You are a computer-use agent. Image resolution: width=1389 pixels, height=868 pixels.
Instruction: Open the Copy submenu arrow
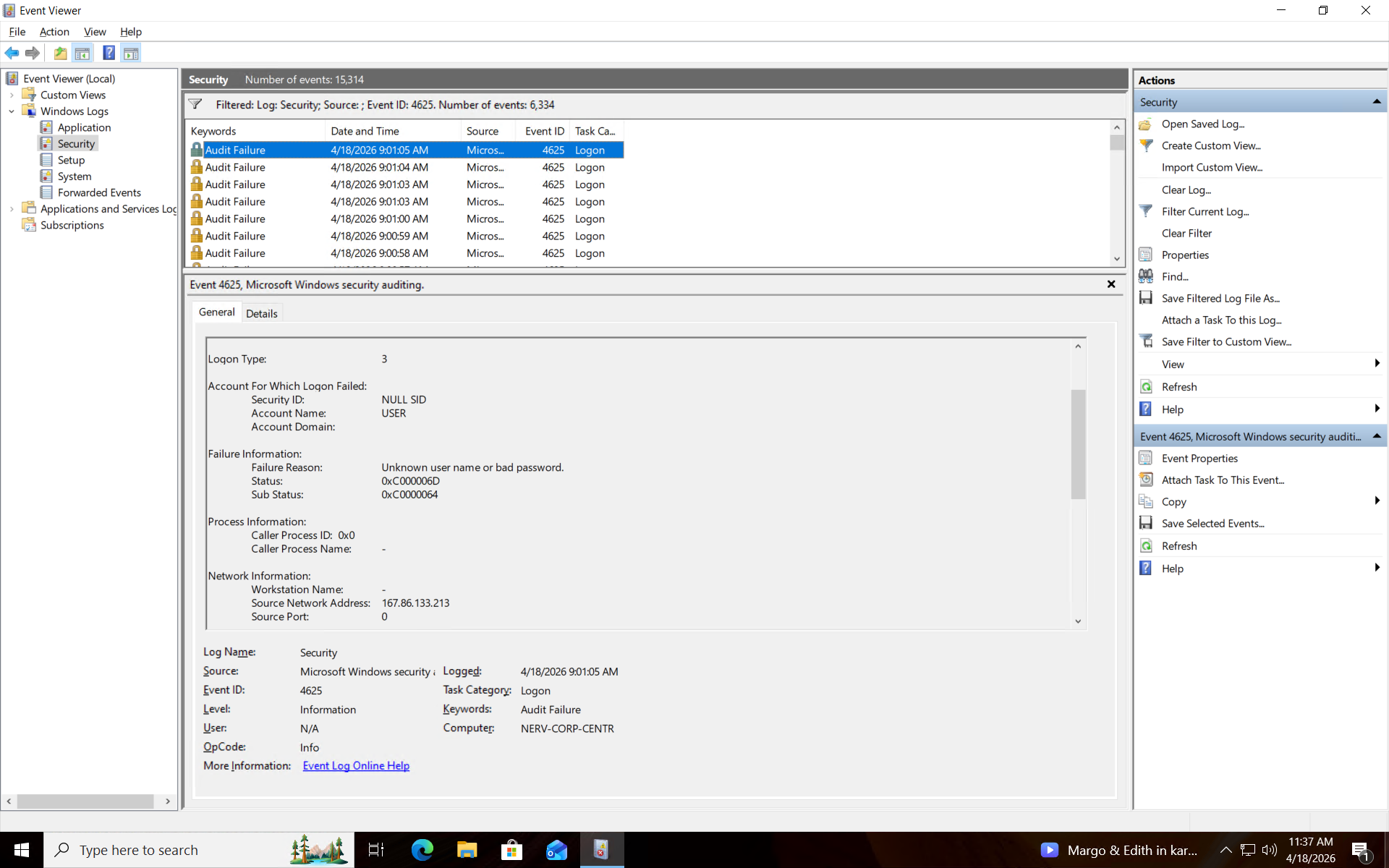coord(1377,501)
